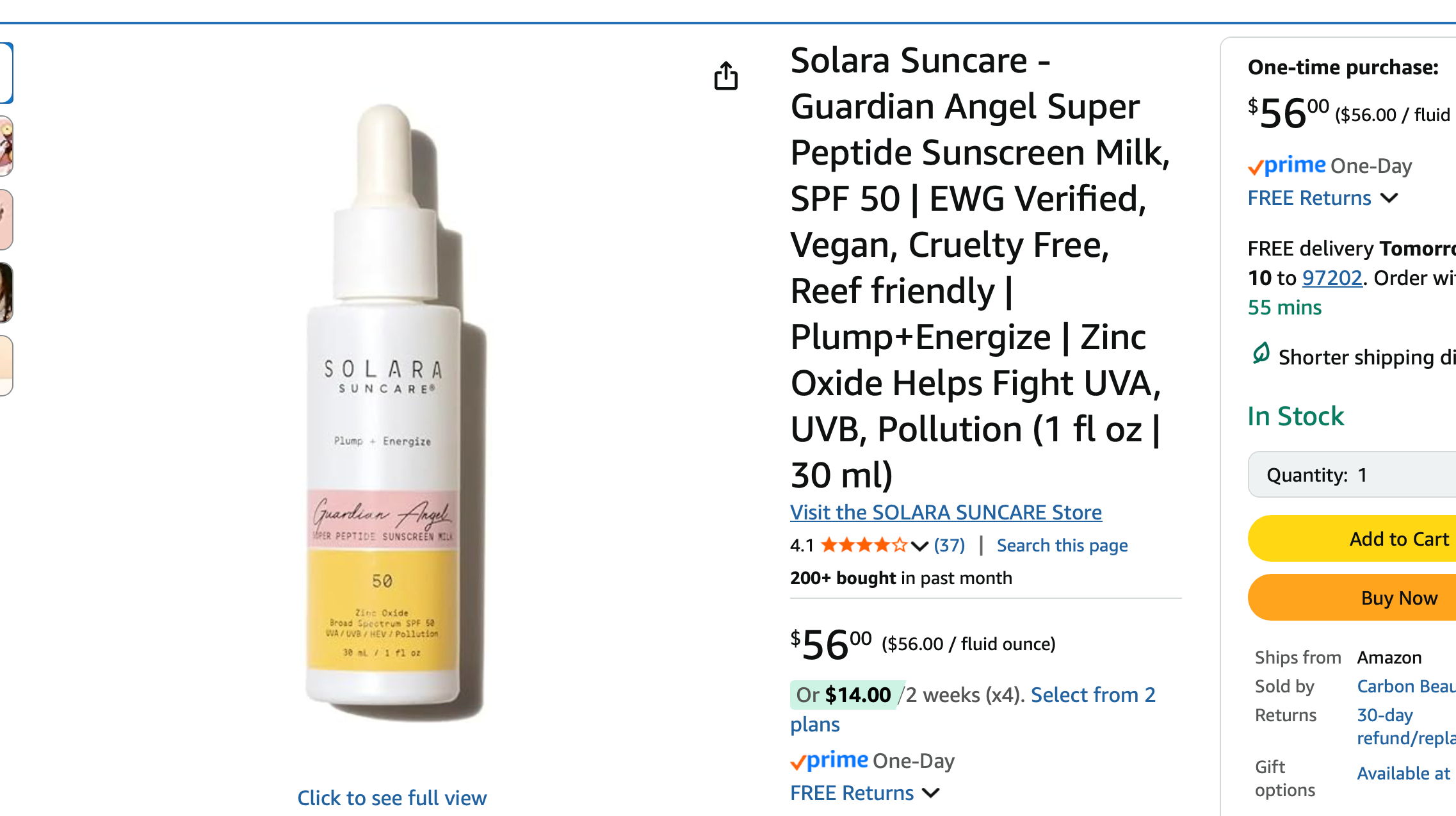The image size is (1456, 816).
Task: Click the star rating icons
Action: coord(864,545)
